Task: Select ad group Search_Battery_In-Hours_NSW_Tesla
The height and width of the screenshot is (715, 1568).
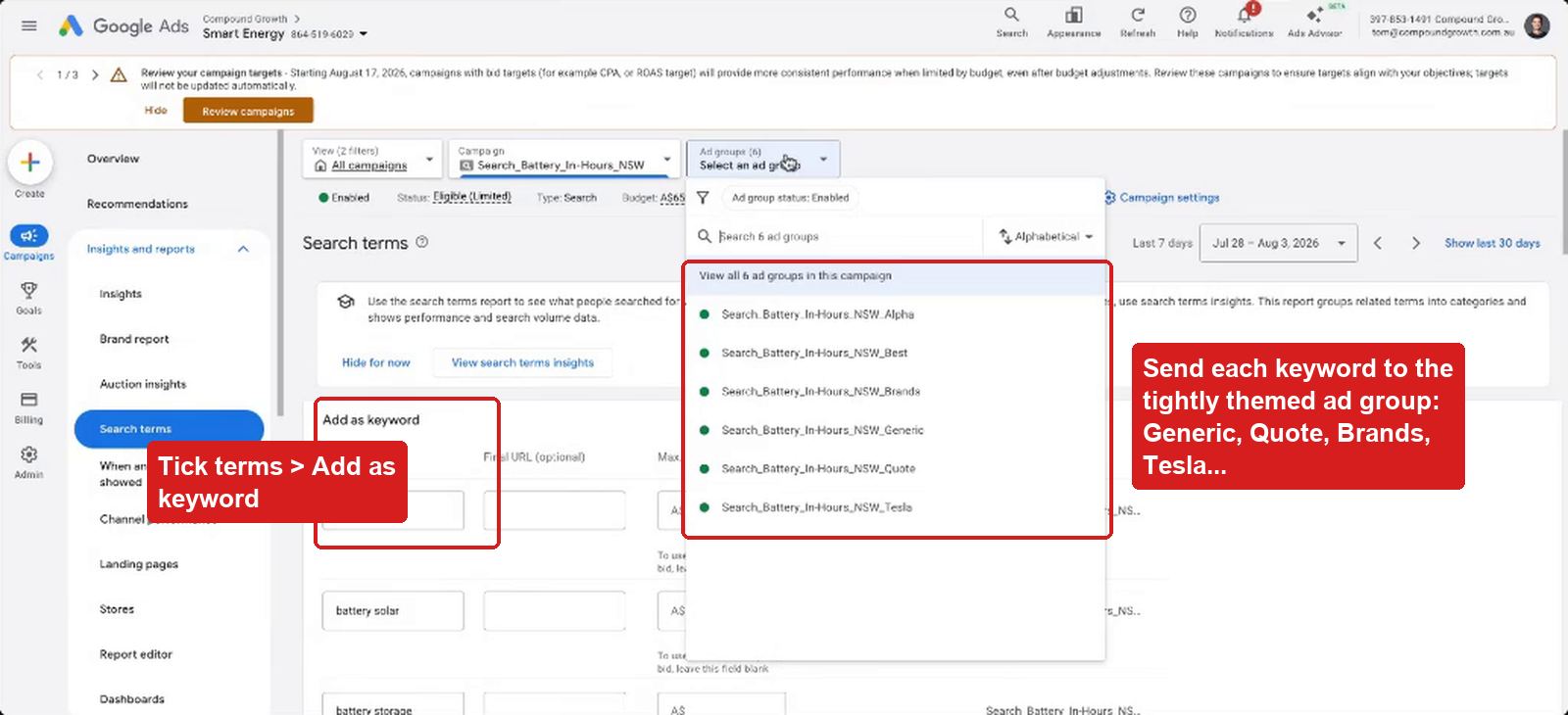Action: [x=897, y=507]
